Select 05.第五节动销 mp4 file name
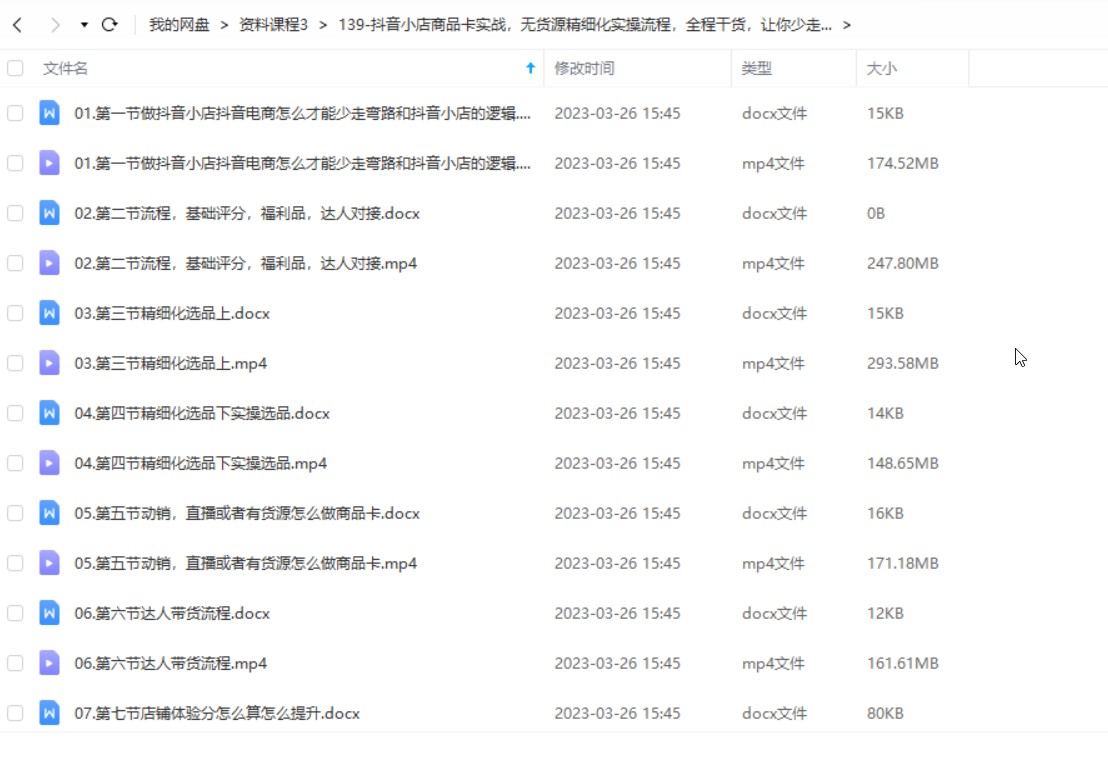The image size is (1108, 761). tap(246, 563)
